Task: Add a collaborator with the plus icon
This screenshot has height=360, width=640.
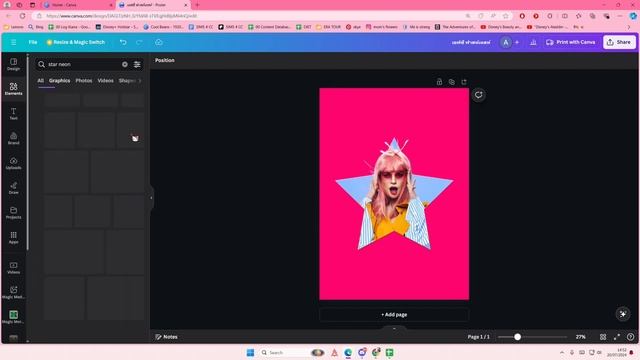Action: coord(517,42)
